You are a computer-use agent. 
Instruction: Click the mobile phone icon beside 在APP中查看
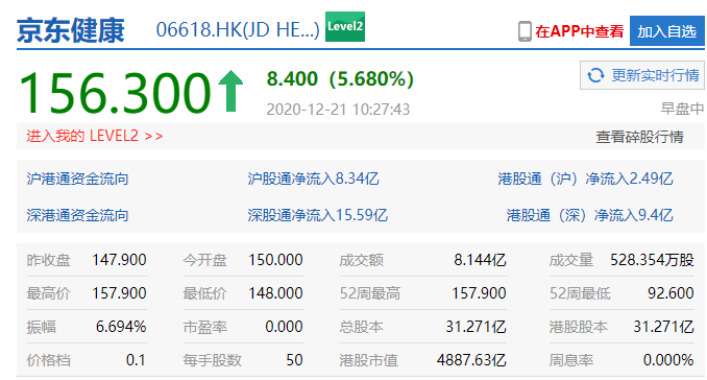(x=524, y=32)
